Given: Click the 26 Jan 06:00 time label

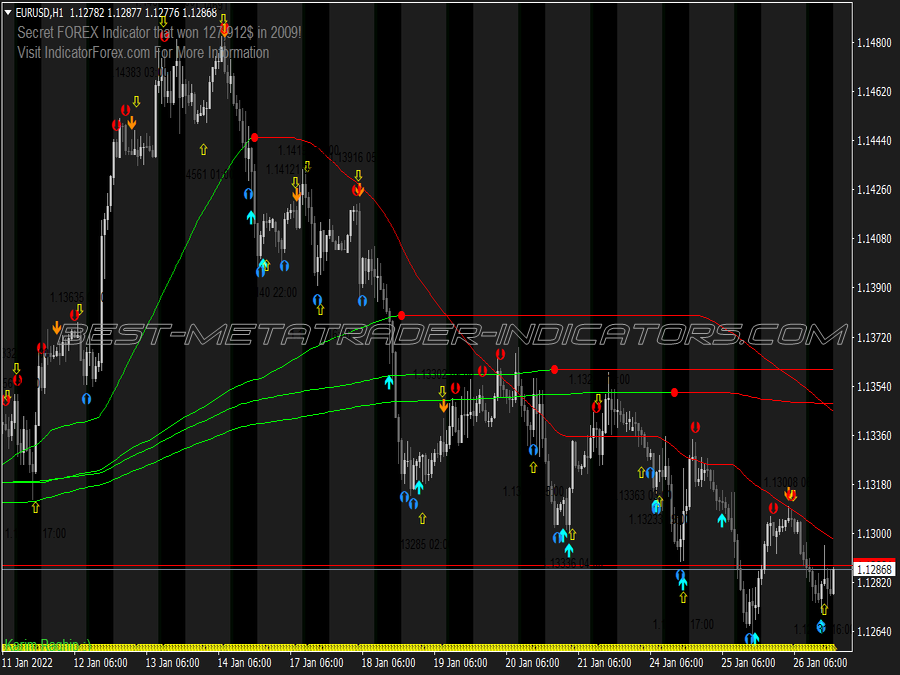Looking at the screenshot, I should pos(821,663).
